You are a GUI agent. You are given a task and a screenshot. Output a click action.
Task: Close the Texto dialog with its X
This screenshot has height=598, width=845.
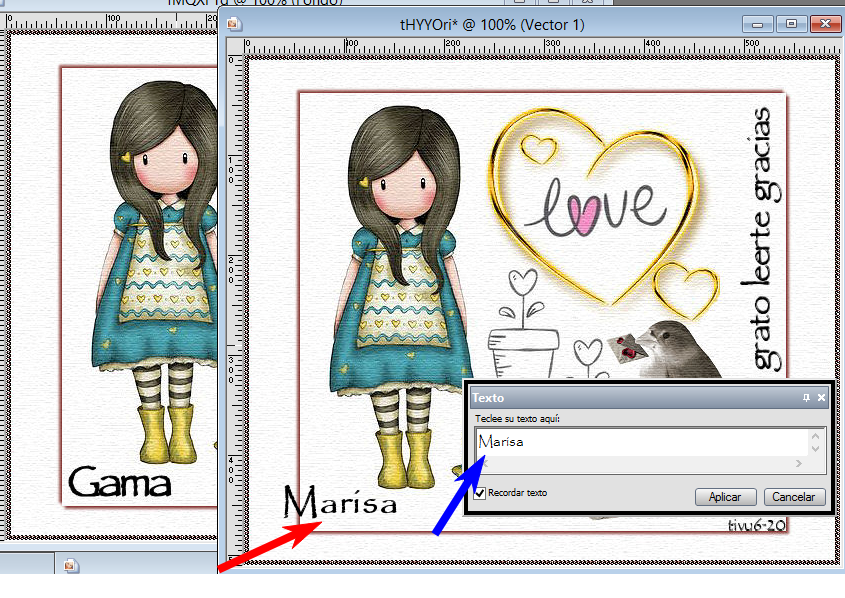pyautogui.click(x=821, y=398)
